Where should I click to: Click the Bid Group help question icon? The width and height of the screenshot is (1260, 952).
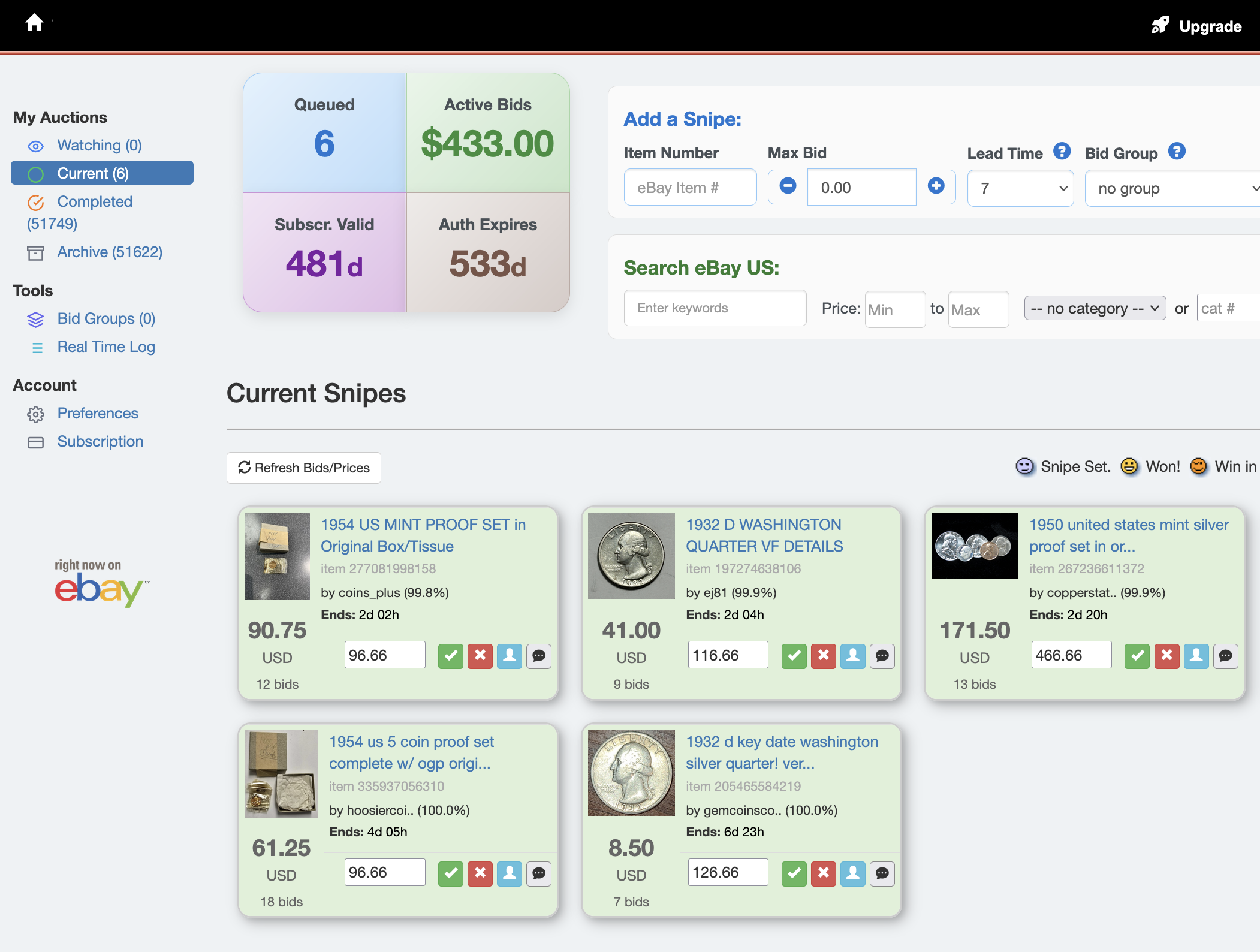click(1177, 152)
